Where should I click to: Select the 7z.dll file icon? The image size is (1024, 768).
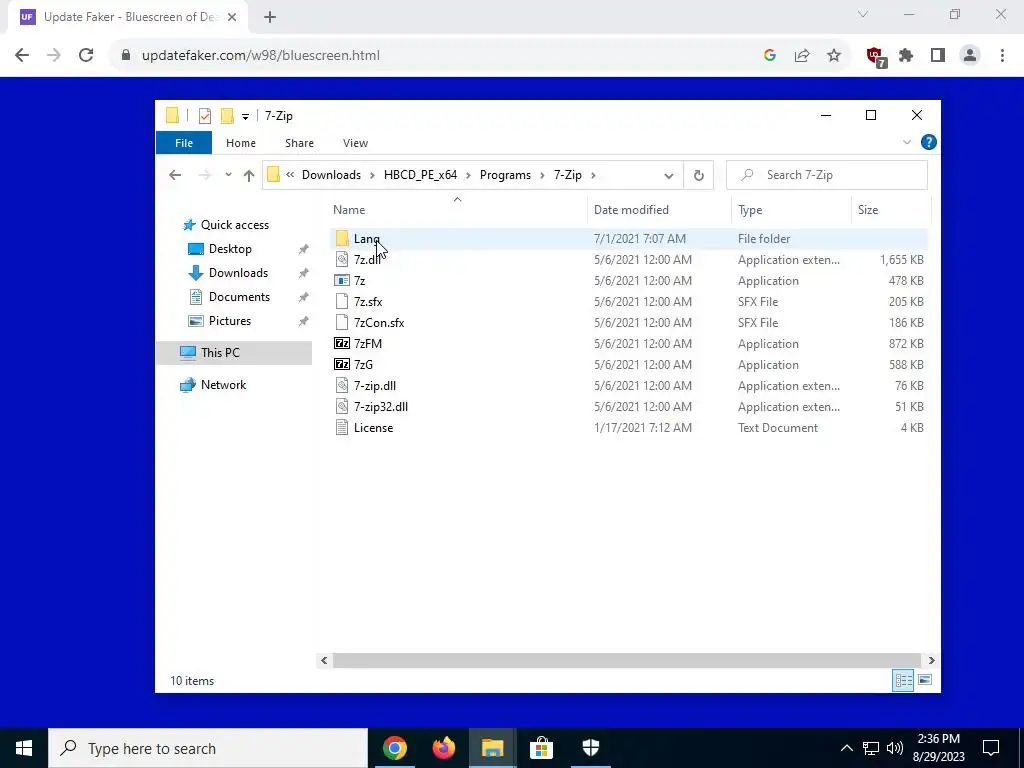point(342,259)
